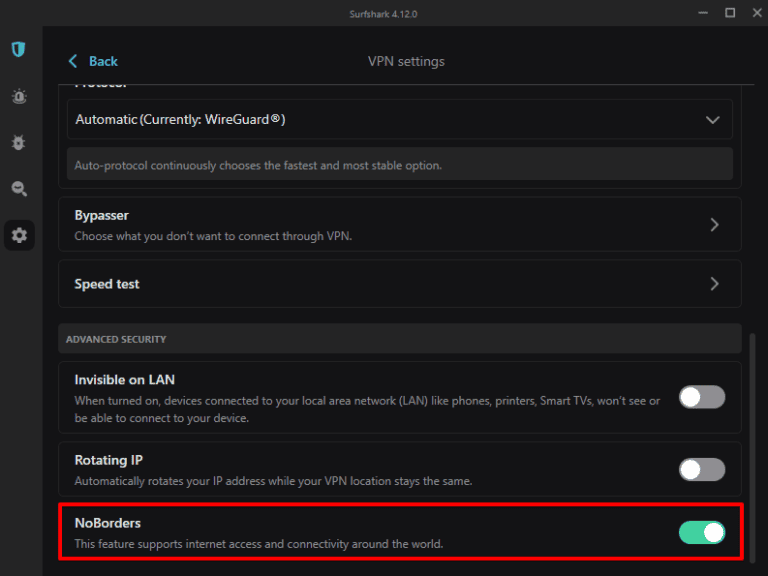Click the vertical scrollbar on the right
The width and height of the screenshot is (768, 576).
coord(752,448)
